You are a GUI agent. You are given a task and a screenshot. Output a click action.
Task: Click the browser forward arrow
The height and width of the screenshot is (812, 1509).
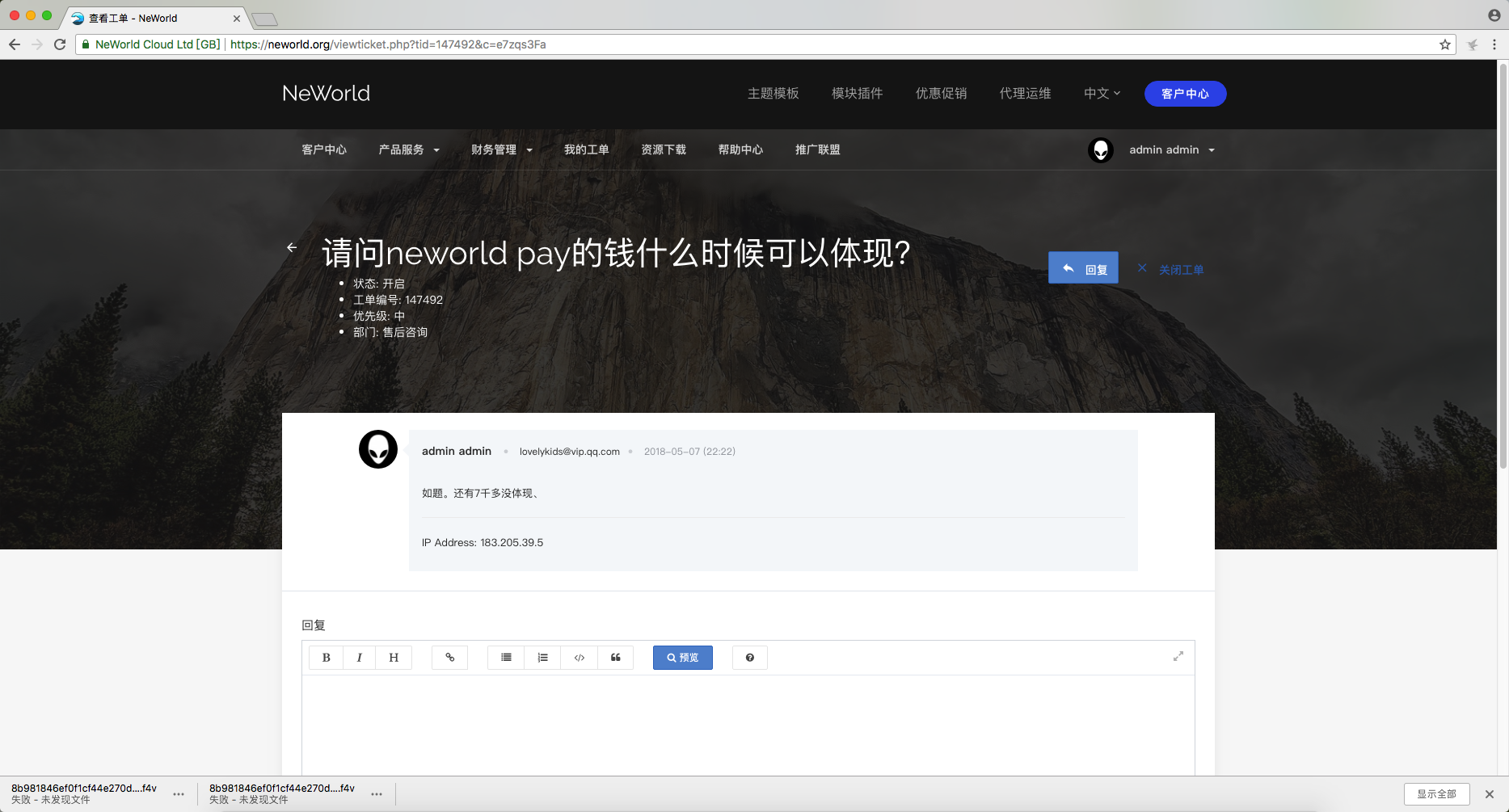tap(37, 44)
